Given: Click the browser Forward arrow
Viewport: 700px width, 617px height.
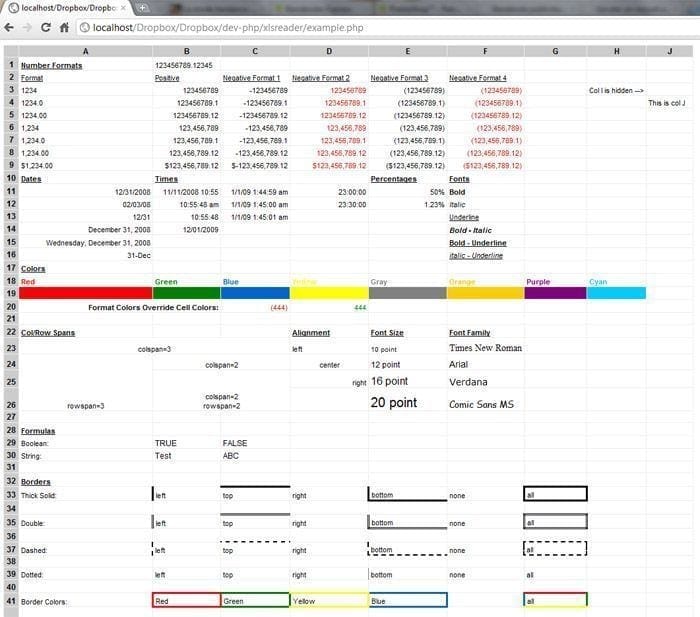Looking at the screenshot, I should [x=27, y=28].
